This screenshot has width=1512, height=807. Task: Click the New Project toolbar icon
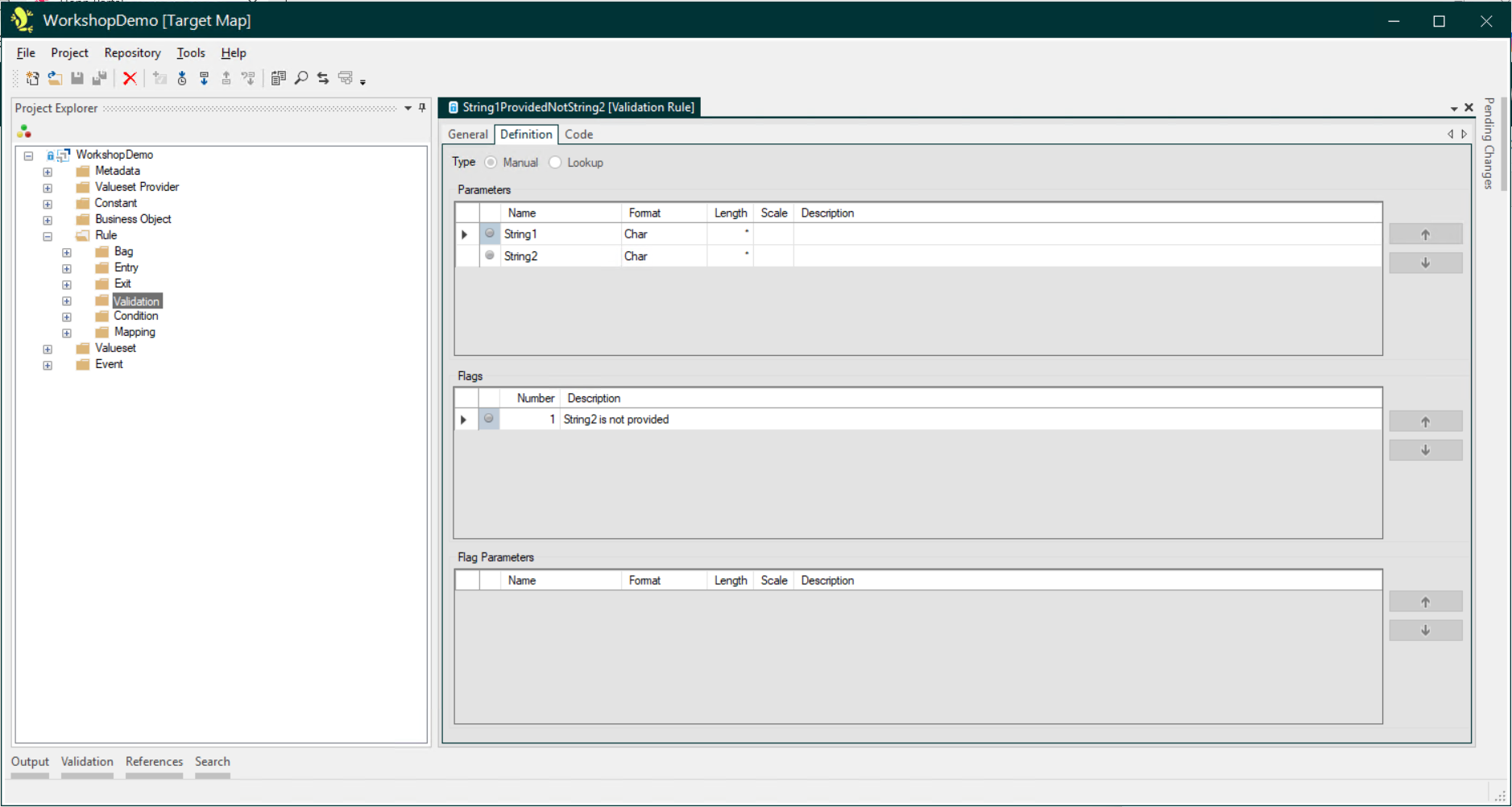(x=32, y=78)
